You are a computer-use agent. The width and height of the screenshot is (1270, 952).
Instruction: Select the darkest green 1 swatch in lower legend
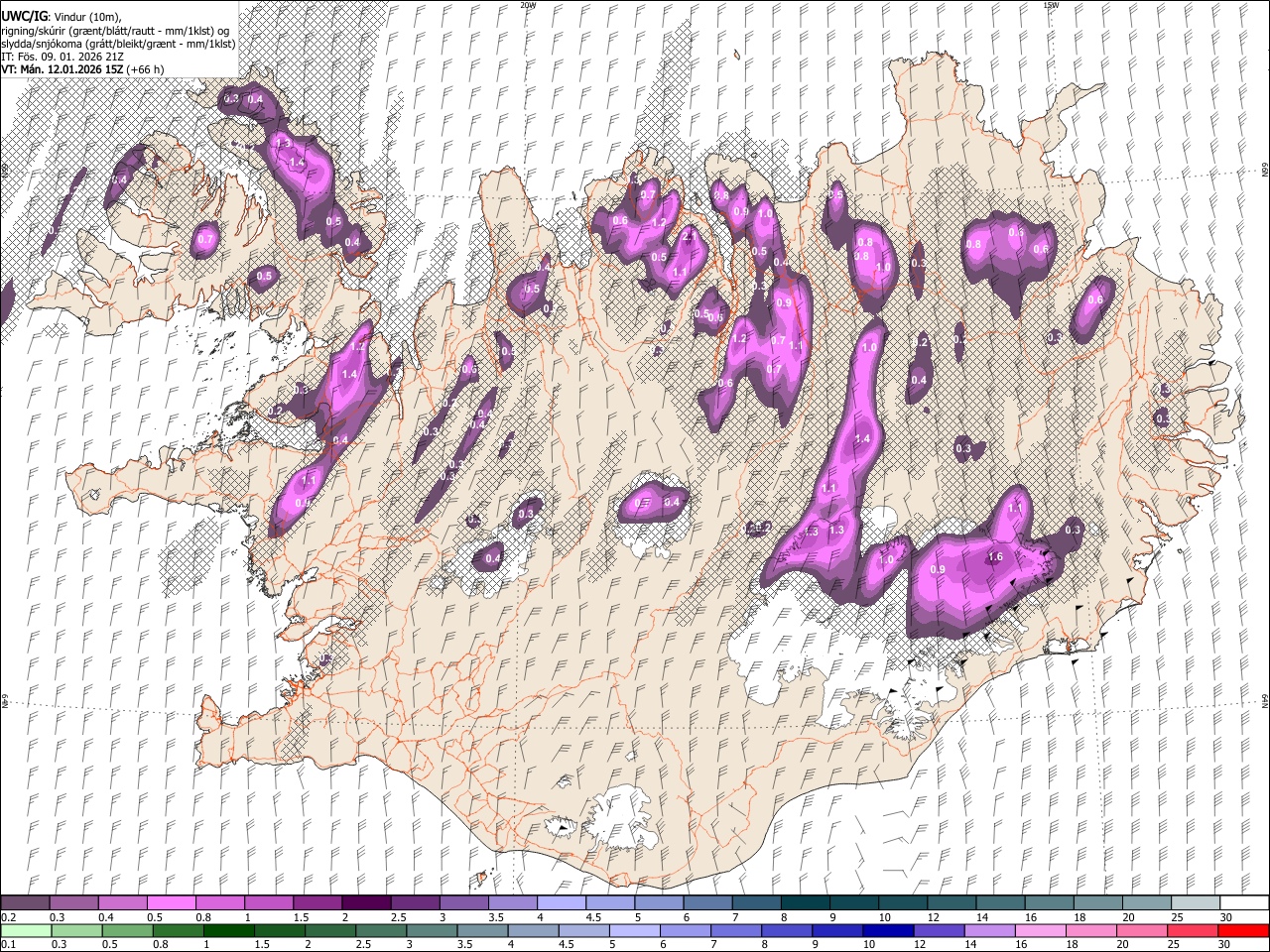tap(228, 930)
